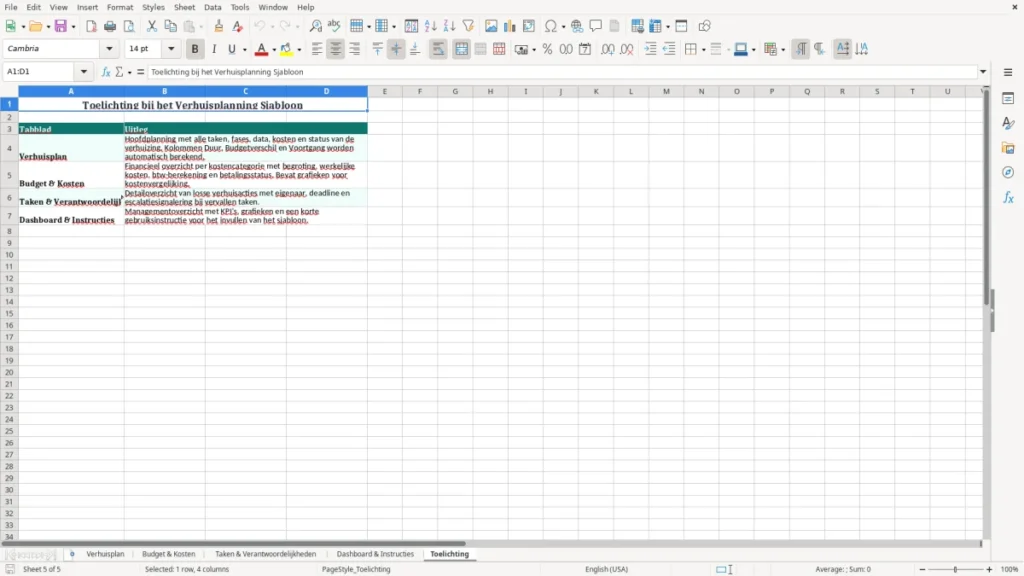Switch to the Verhuisplan sheet tab
This screenshot has width=1024, height=576.
click(105, 554)
